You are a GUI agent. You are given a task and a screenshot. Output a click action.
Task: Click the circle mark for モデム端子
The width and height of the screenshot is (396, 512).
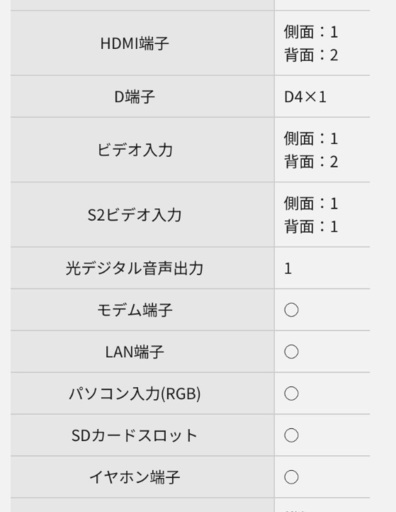(x=291, y=310)
